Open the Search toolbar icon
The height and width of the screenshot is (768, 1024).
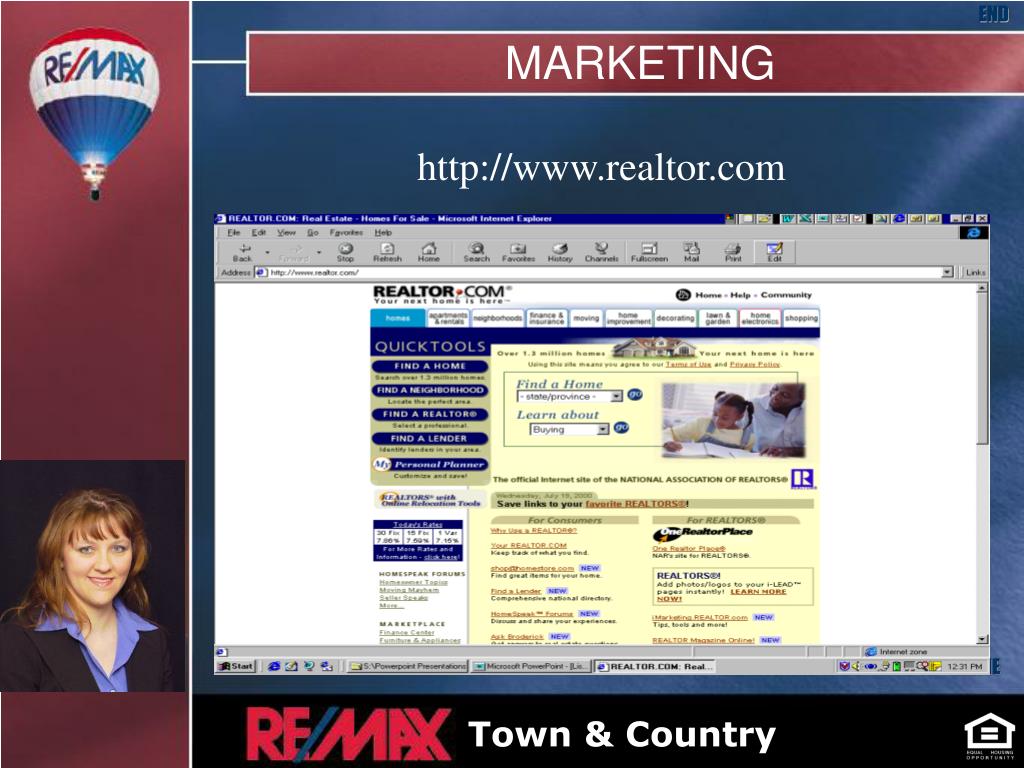(x=477, y=252)
